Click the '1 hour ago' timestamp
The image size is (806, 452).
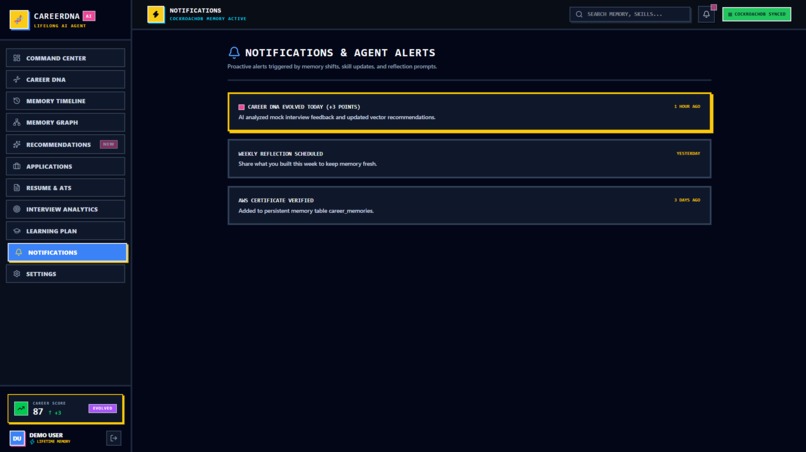click(687, 106)
